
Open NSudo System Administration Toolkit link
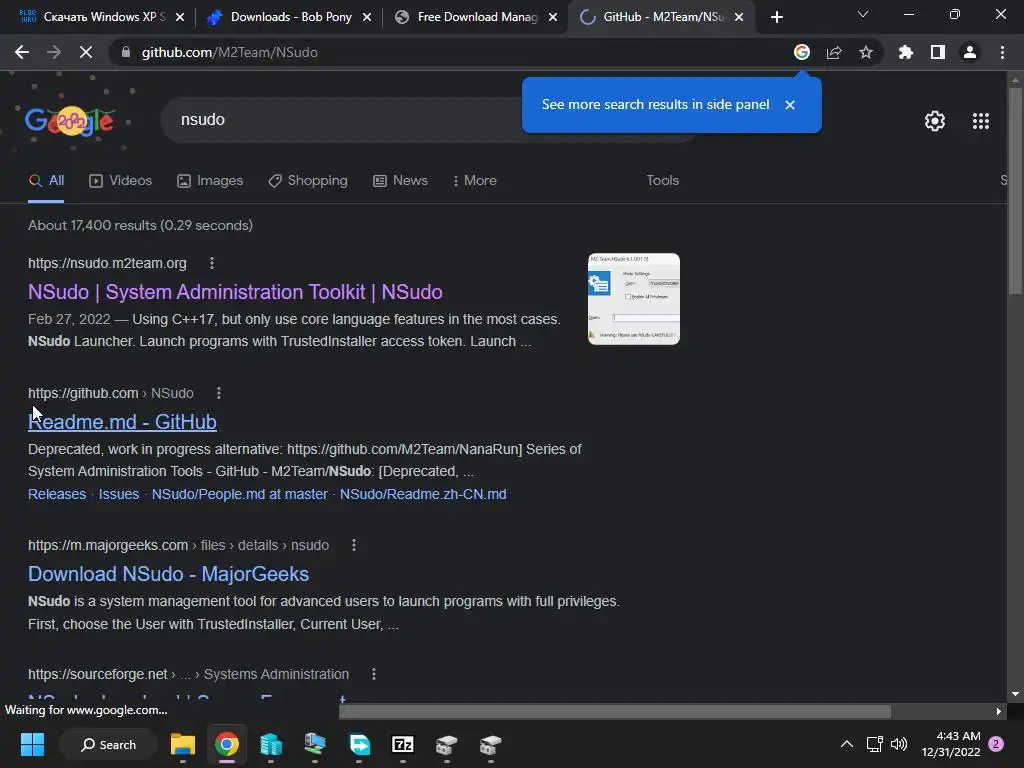click(x=235, y=292)
